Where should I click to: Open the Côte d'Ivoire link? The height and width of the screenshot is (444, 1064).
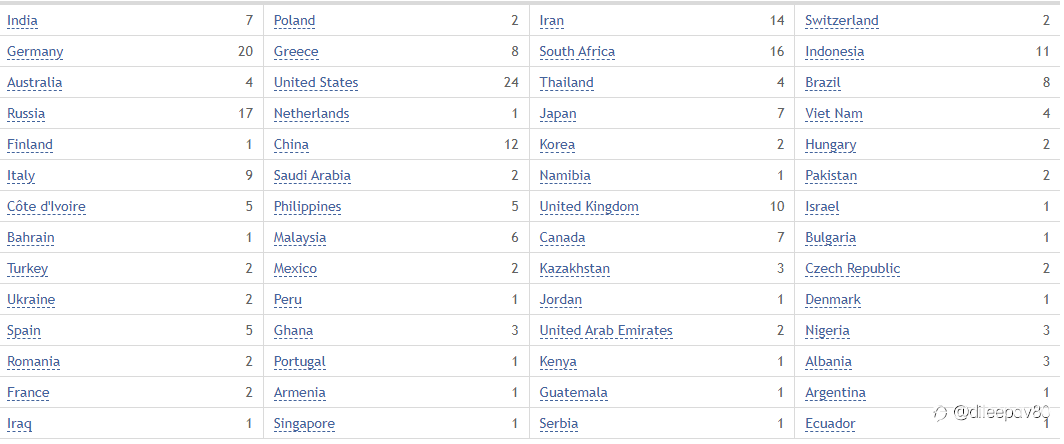tap(46, 206)
